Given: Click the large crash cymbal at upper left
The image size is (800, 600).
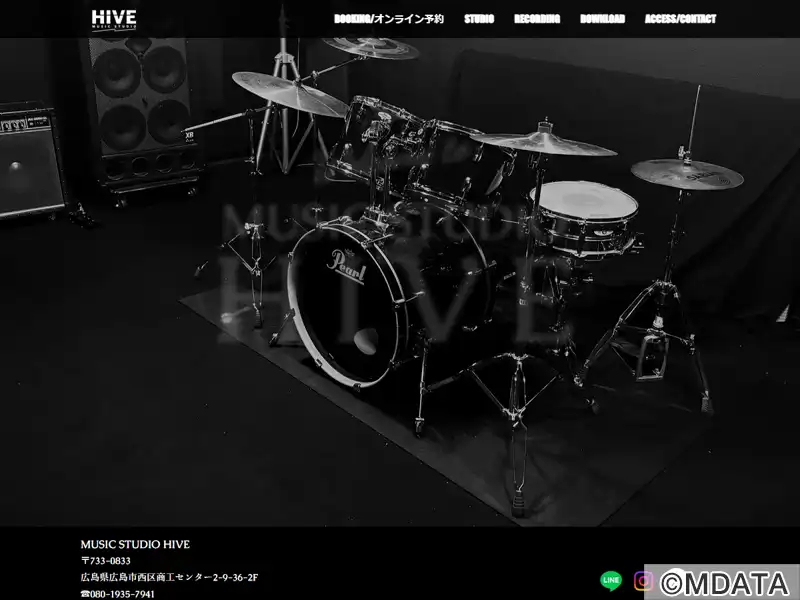Looking at the screenshot, I should click(290, 93).
